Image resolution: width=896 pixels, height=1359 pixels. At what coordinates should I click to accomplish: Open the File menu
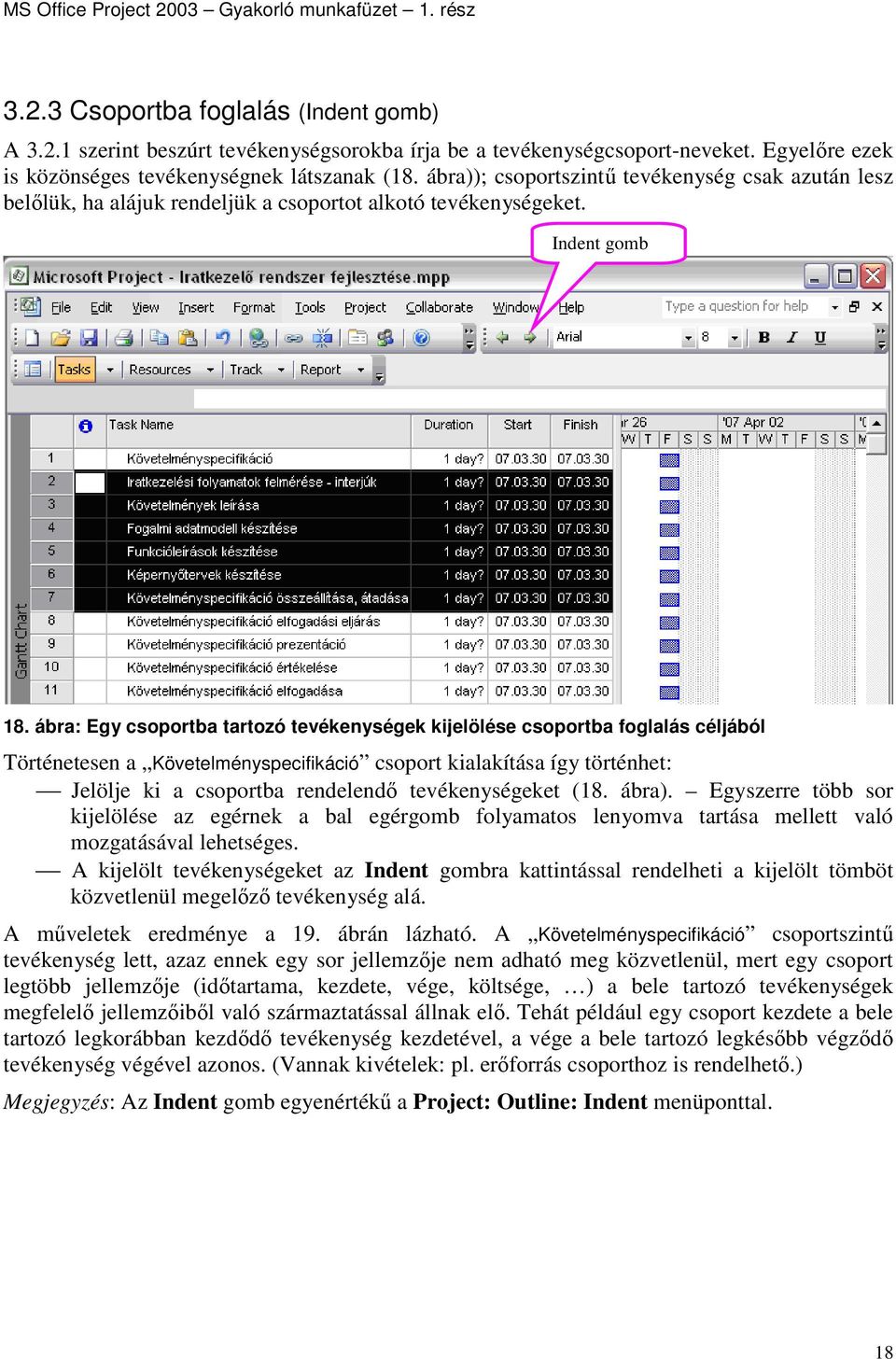[x=61, y=307]
